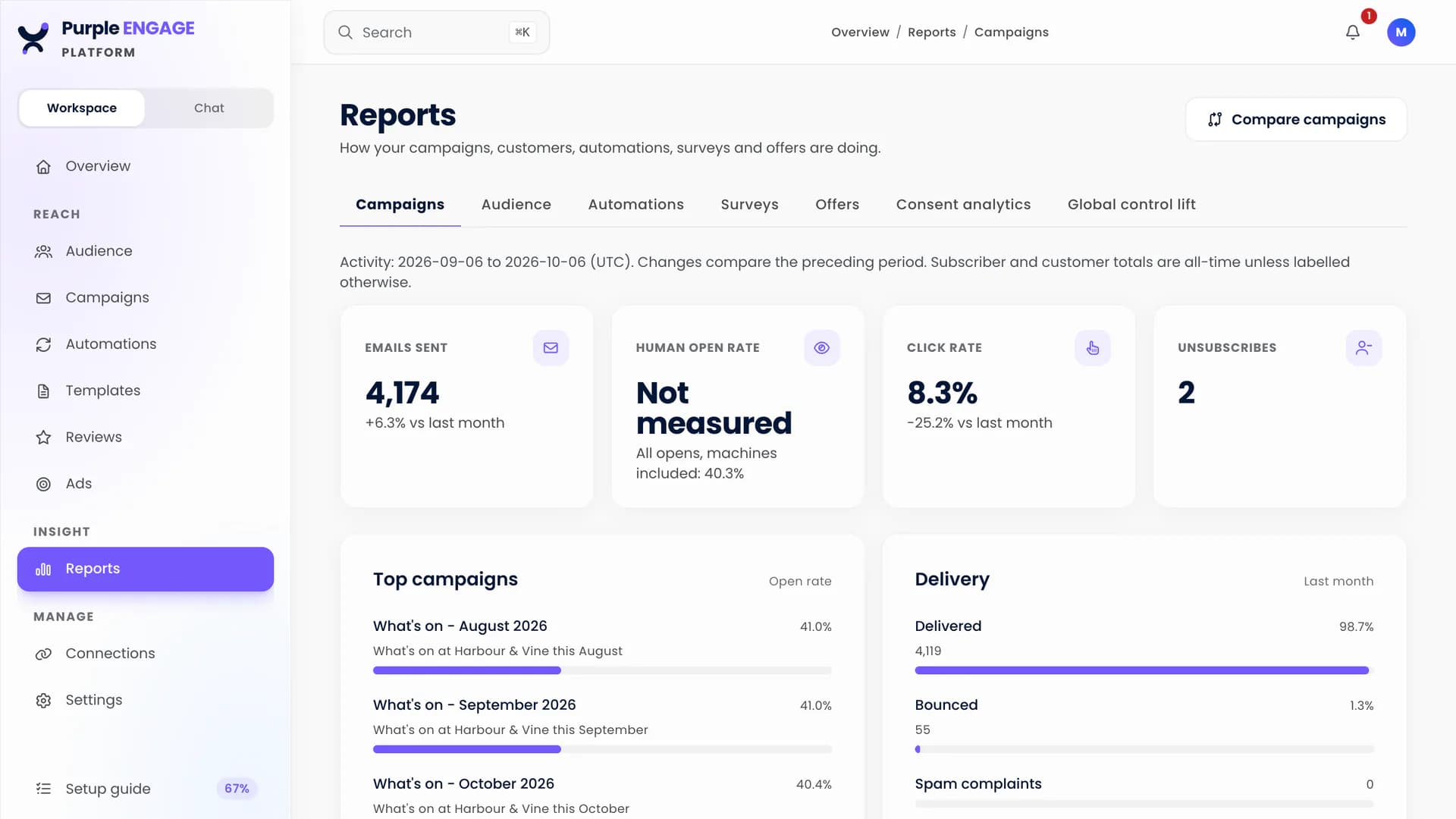Click the Unsubscribes person-minus icon
This screenshot has height=819, width=1456.
pyautogui.click(x=1363, y=347)
